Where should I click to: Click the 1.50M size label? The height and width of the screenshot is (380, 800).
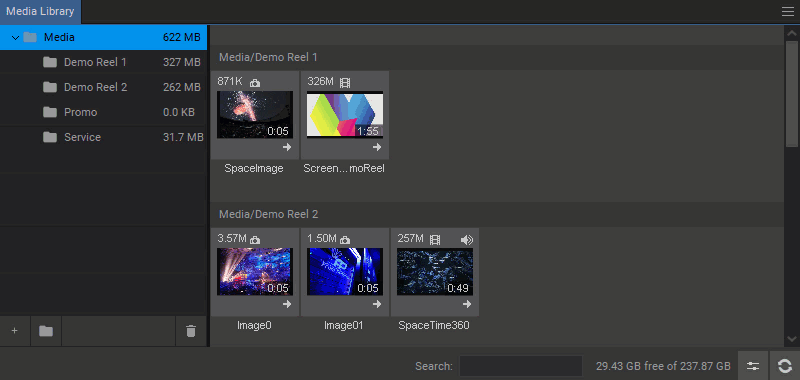point(322,239)
